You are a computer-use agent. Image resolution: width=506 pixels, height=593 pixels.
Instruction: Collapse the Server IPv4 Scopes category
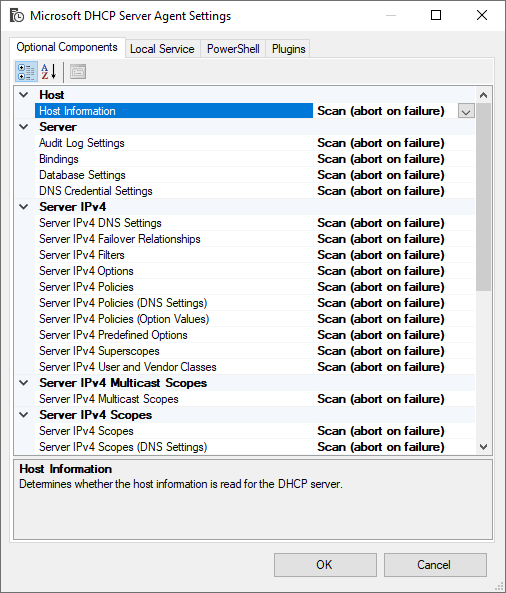click(x=24, y=415)
